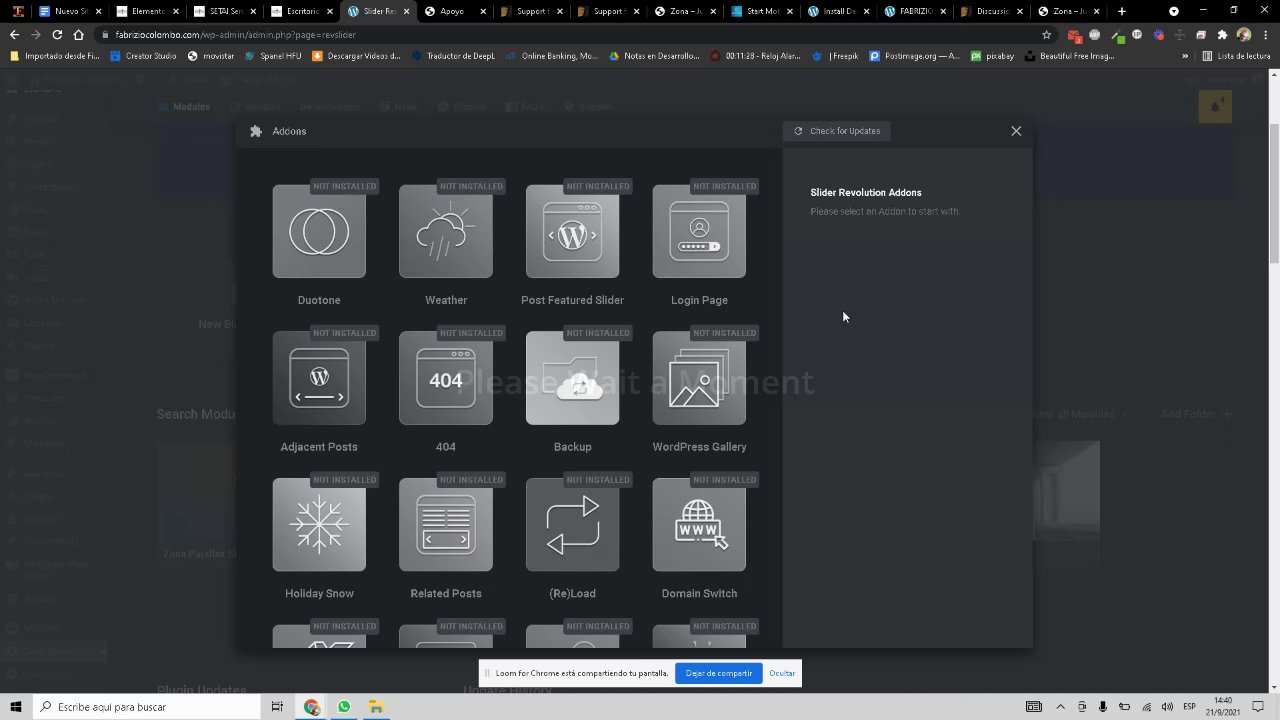Viewport: 1280px width, 720px height.
Task: Open Chrome from the taskbar
Action: coord(312,707)
